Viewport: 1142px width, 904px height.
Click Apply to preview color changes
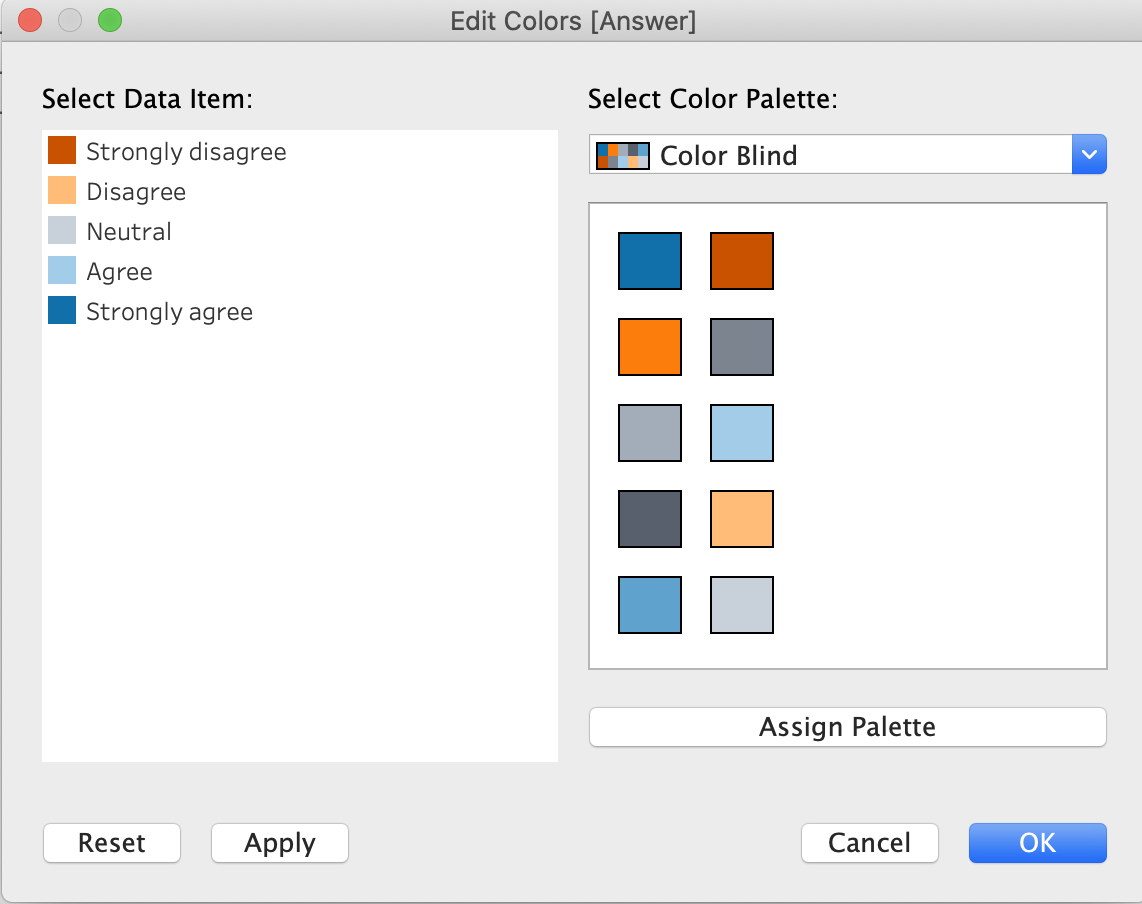(280, 843)
